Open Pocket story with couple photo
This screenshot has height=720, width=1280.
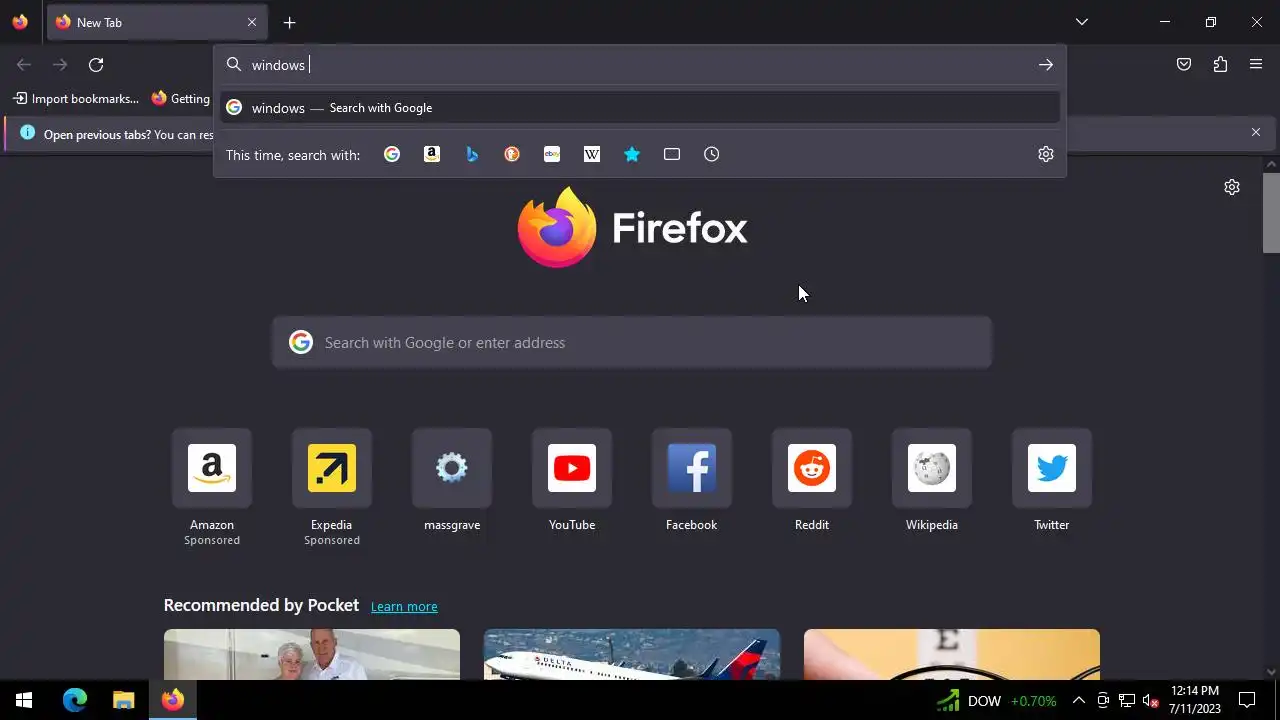312,654
